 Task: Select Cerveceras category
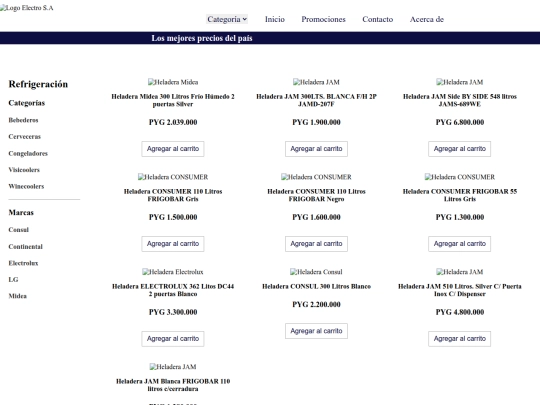24,137
